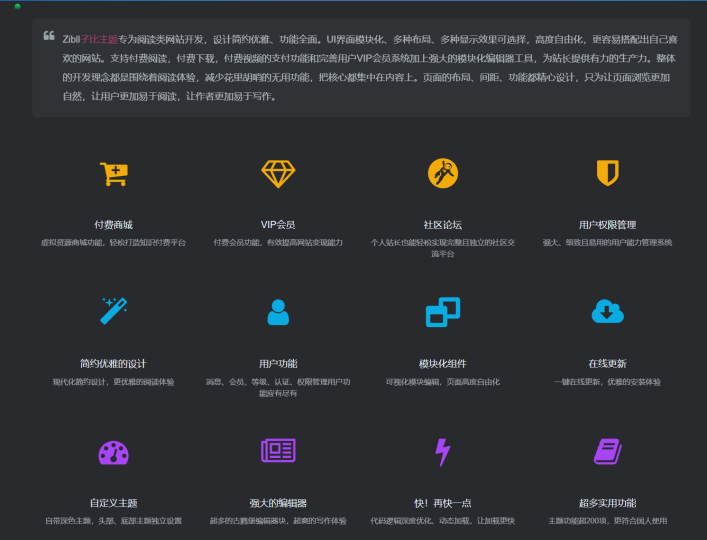The image size is (707, 540).
Task: Click the quotation mark icon in the quote box
Action: coord(49,36)
